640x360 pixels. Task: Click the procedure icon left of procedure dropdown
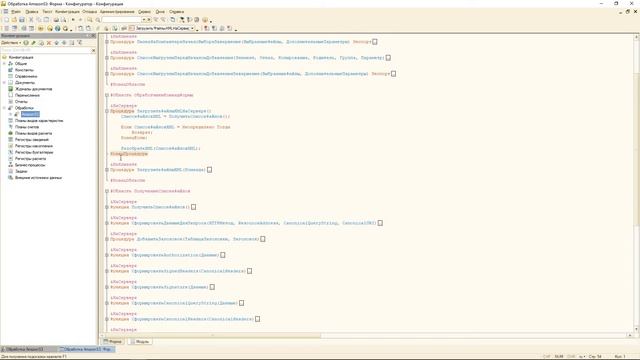point(131,29)
